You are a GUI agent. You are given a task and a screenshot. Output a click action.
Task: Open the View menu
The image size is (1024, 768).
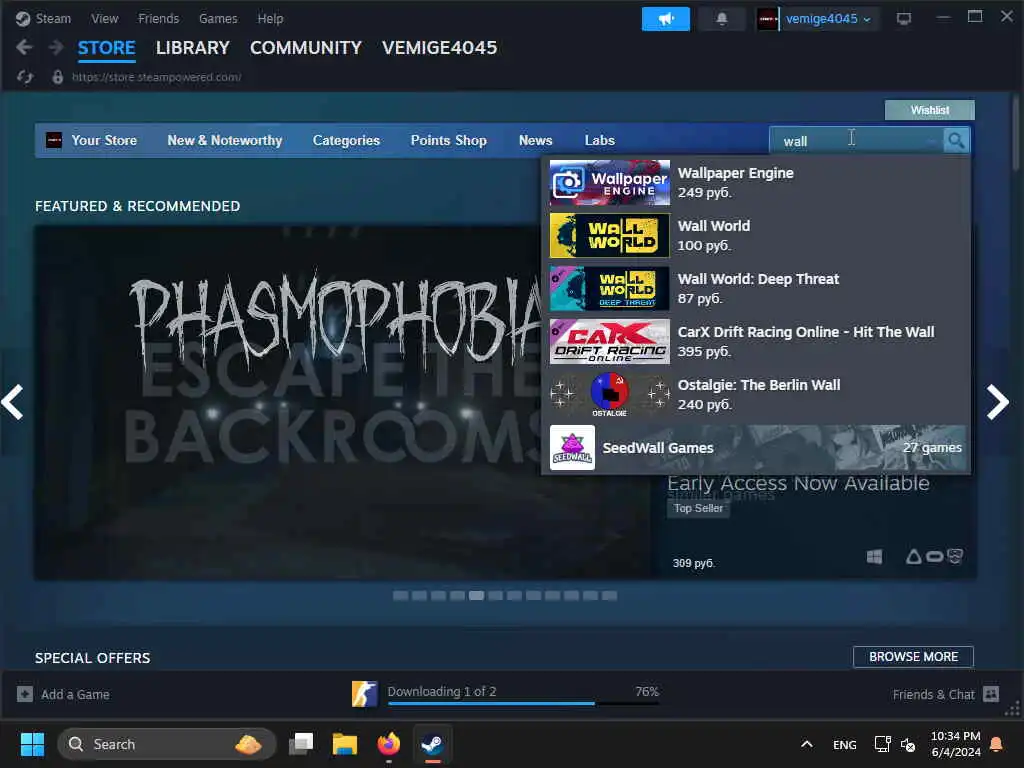coord(104,18)
